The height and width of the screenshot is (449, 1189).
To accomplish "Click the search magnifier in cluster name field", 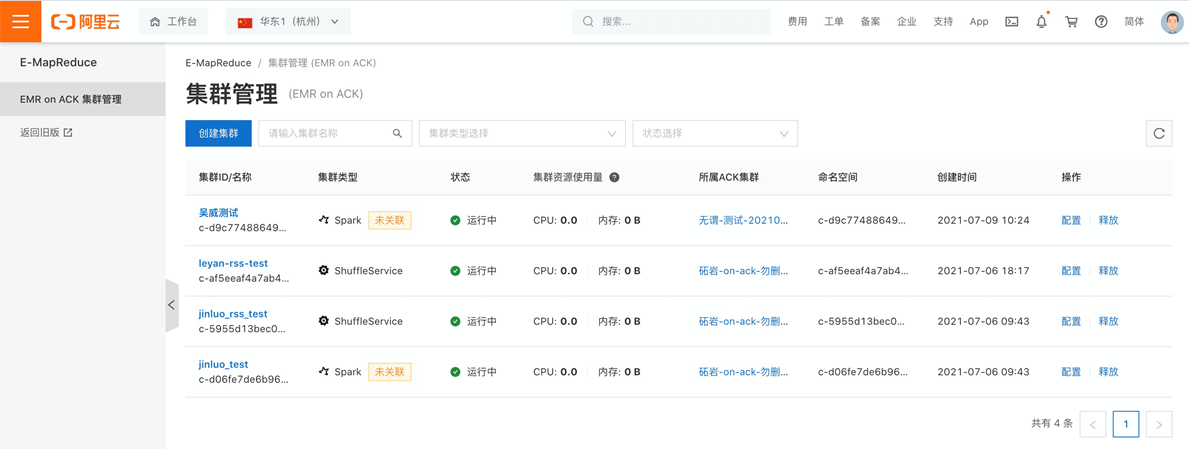I will pyautogui.click(x=397, y=133).
